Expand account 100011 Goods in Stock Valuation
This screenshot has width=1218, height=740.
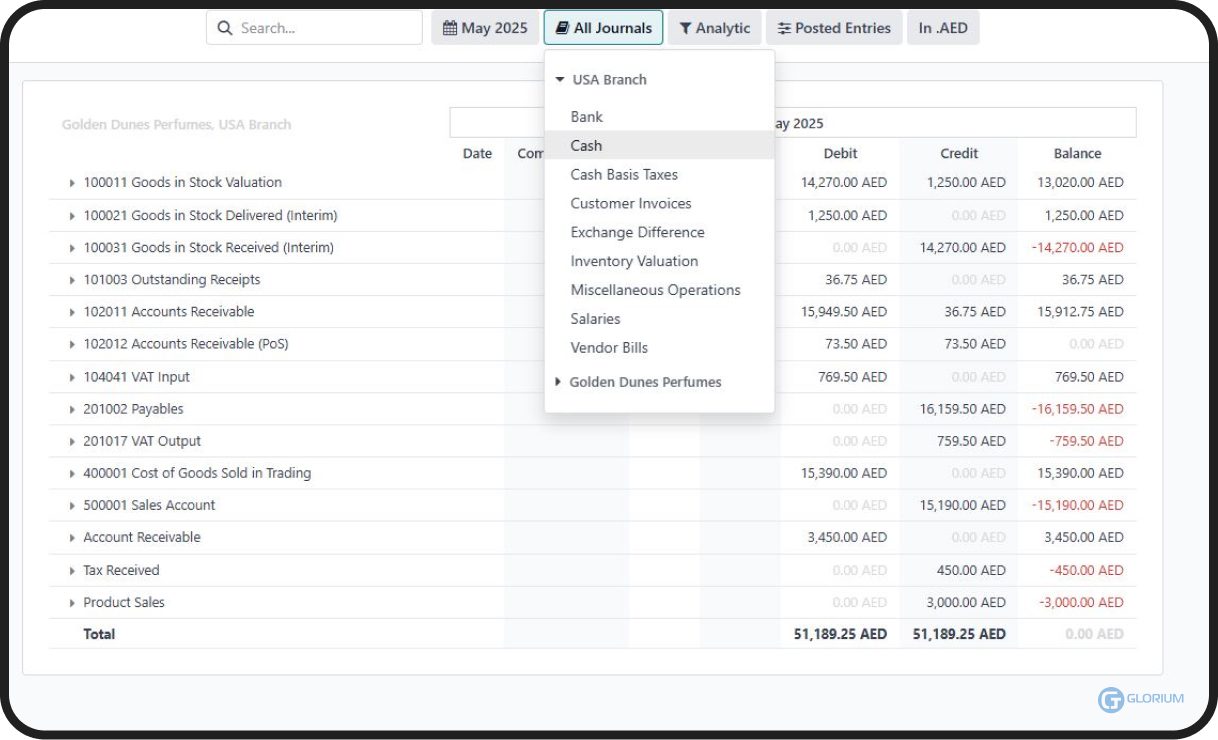click(x=72, y=183)
